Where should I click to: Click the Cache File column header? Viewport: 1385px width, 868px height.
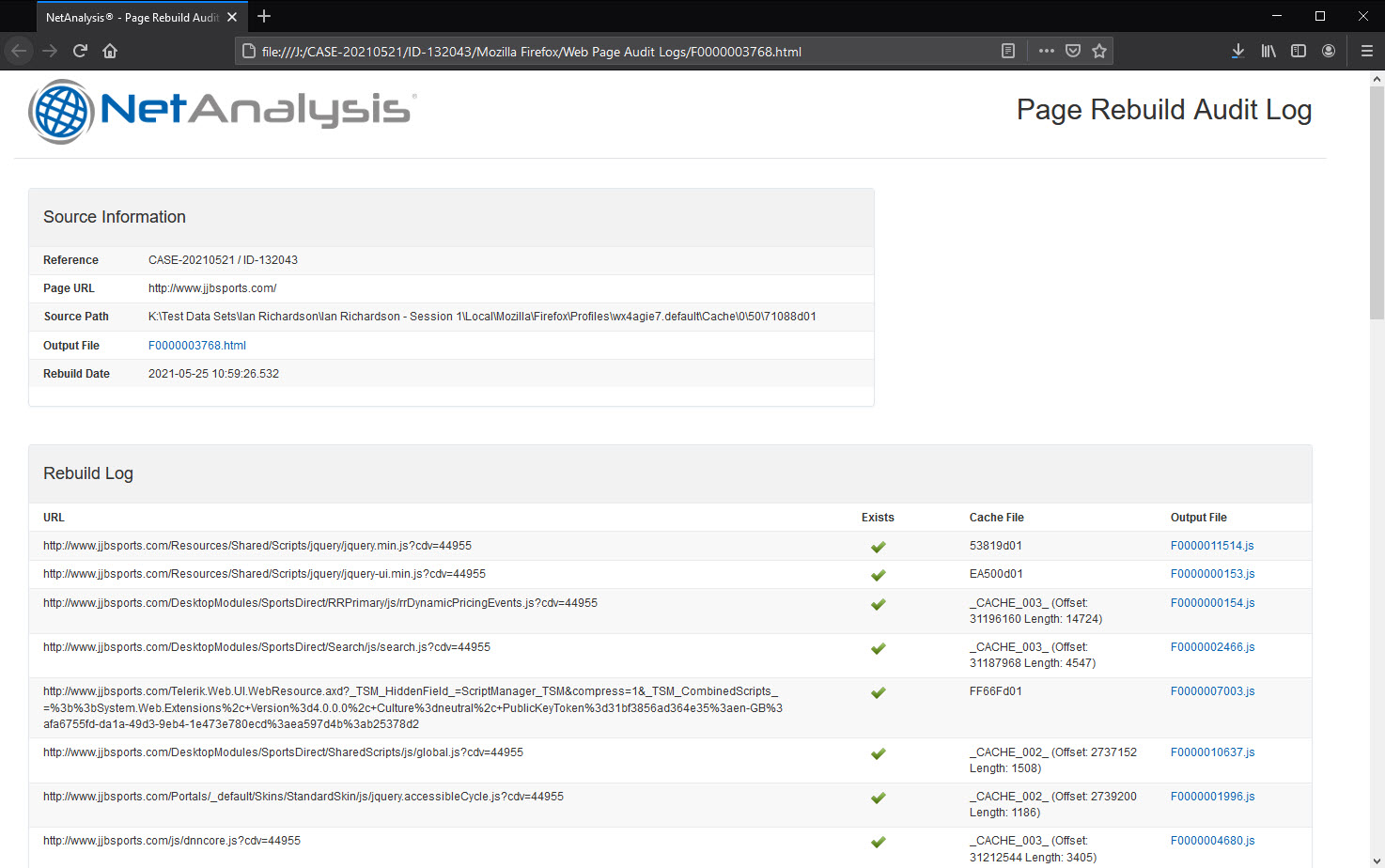(x=997, y=518)
